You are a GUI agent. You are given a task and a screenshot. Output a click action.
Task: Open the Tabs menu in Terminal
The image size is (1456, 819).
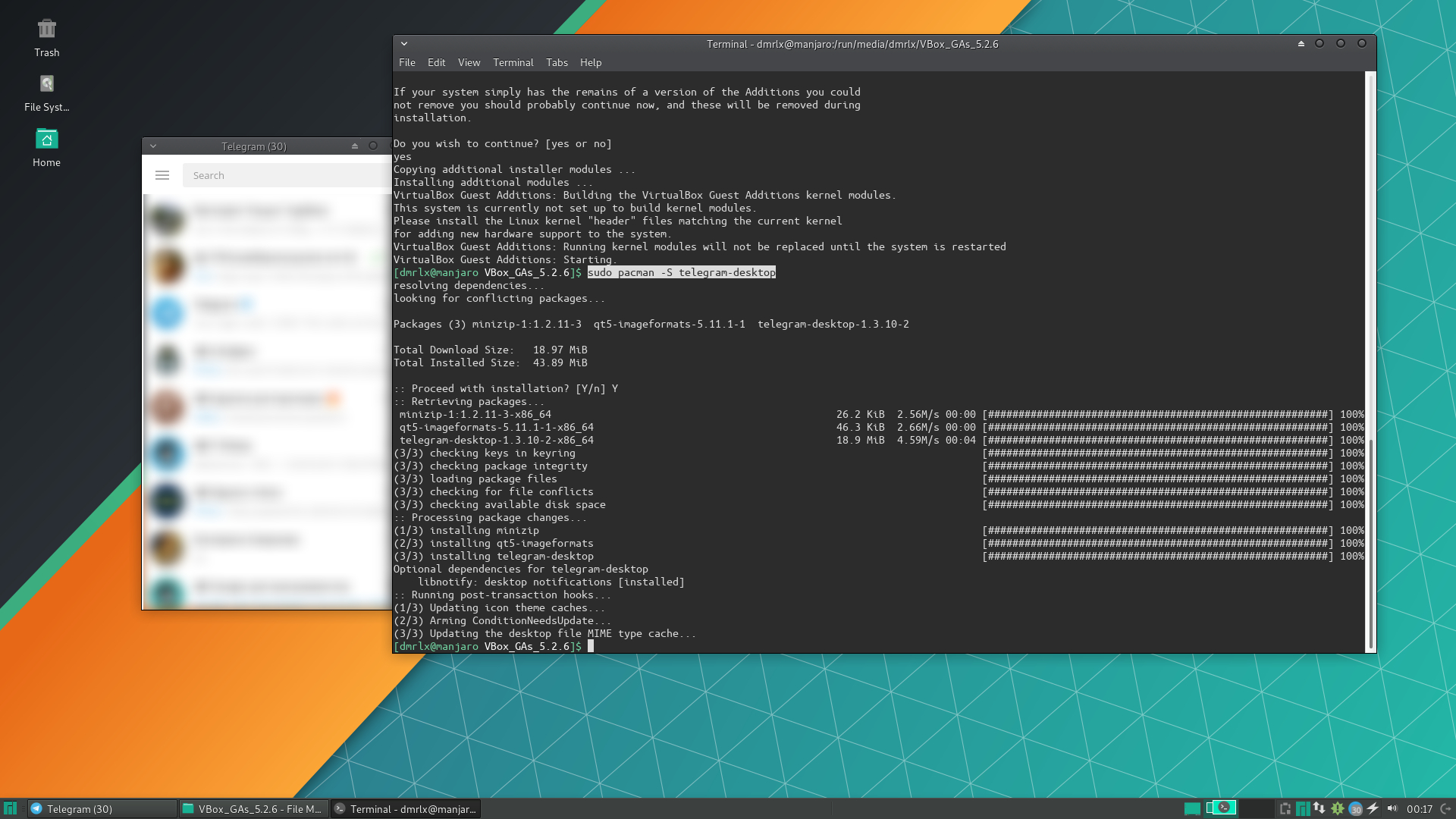pyautogui.click(x=557, y=62)
